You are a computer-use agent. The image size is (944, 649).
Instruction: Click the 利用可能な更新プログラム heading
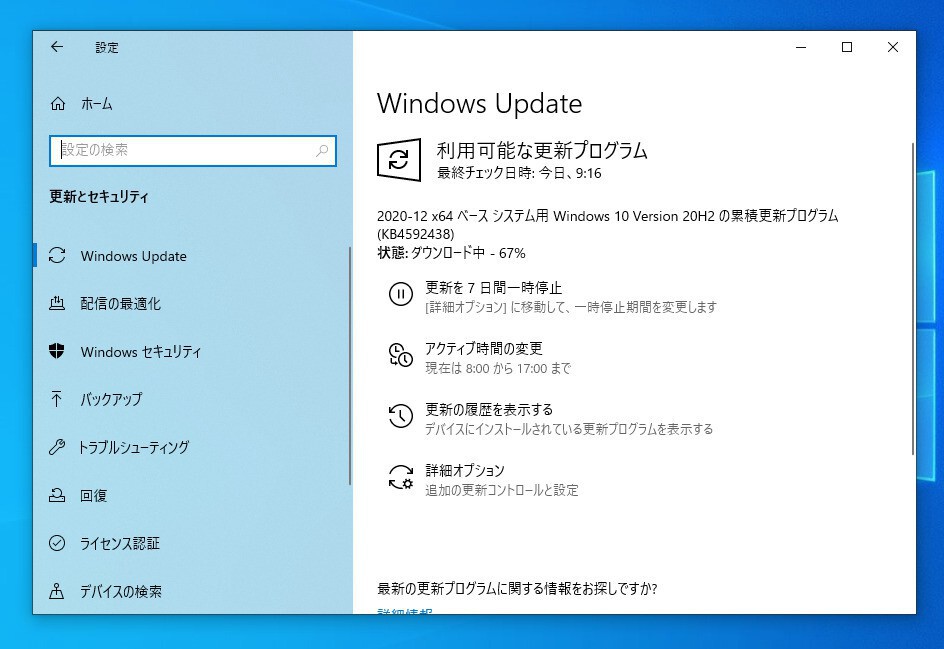tap(542, 151)
